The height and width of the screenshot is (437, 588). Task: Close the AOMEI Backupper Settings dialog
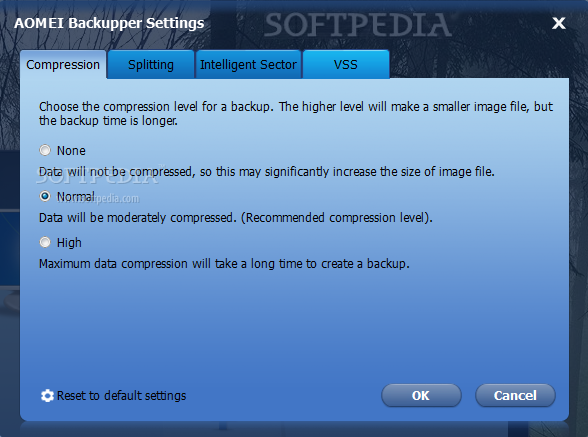[x=558, y=23]
